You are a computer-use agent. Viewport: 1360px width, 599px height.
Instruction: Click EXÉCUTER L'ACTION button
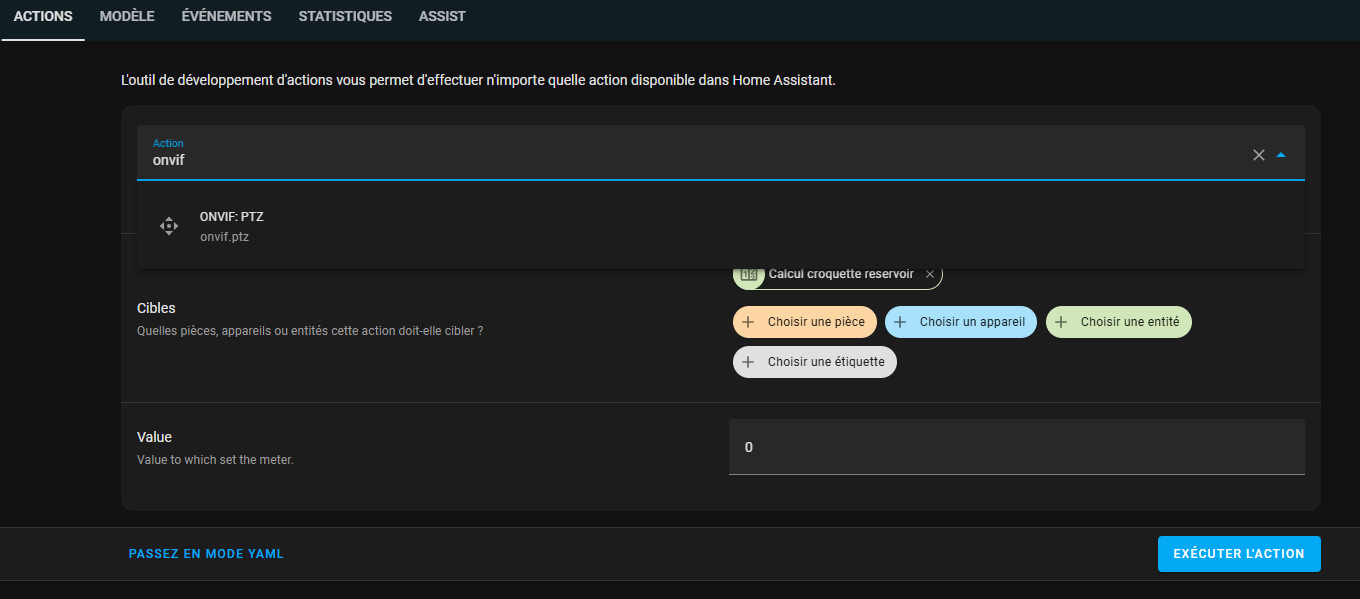pyautogui.click(x=1239, y=554)
